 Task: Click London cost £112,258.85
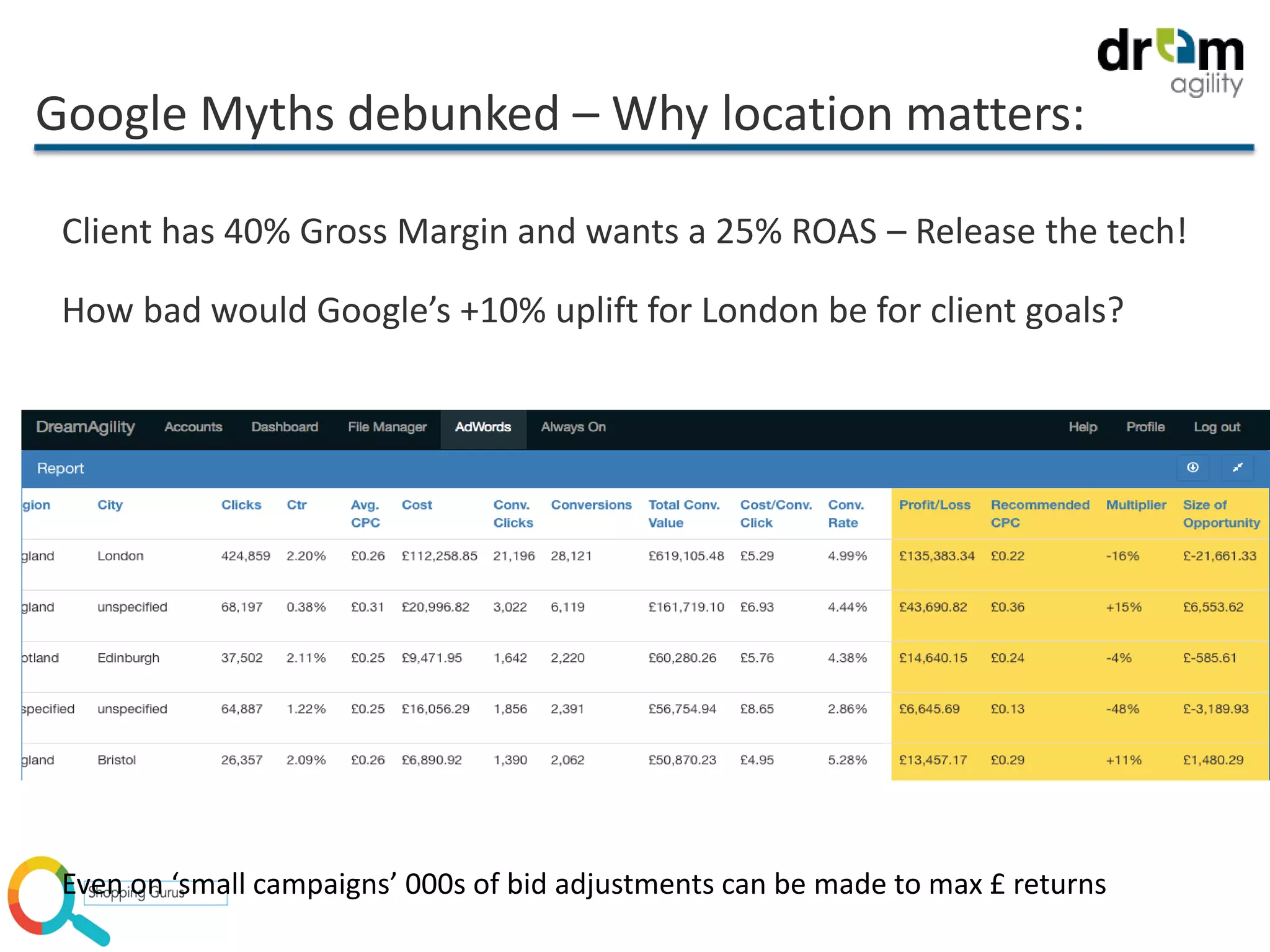(x=440, y=556)
